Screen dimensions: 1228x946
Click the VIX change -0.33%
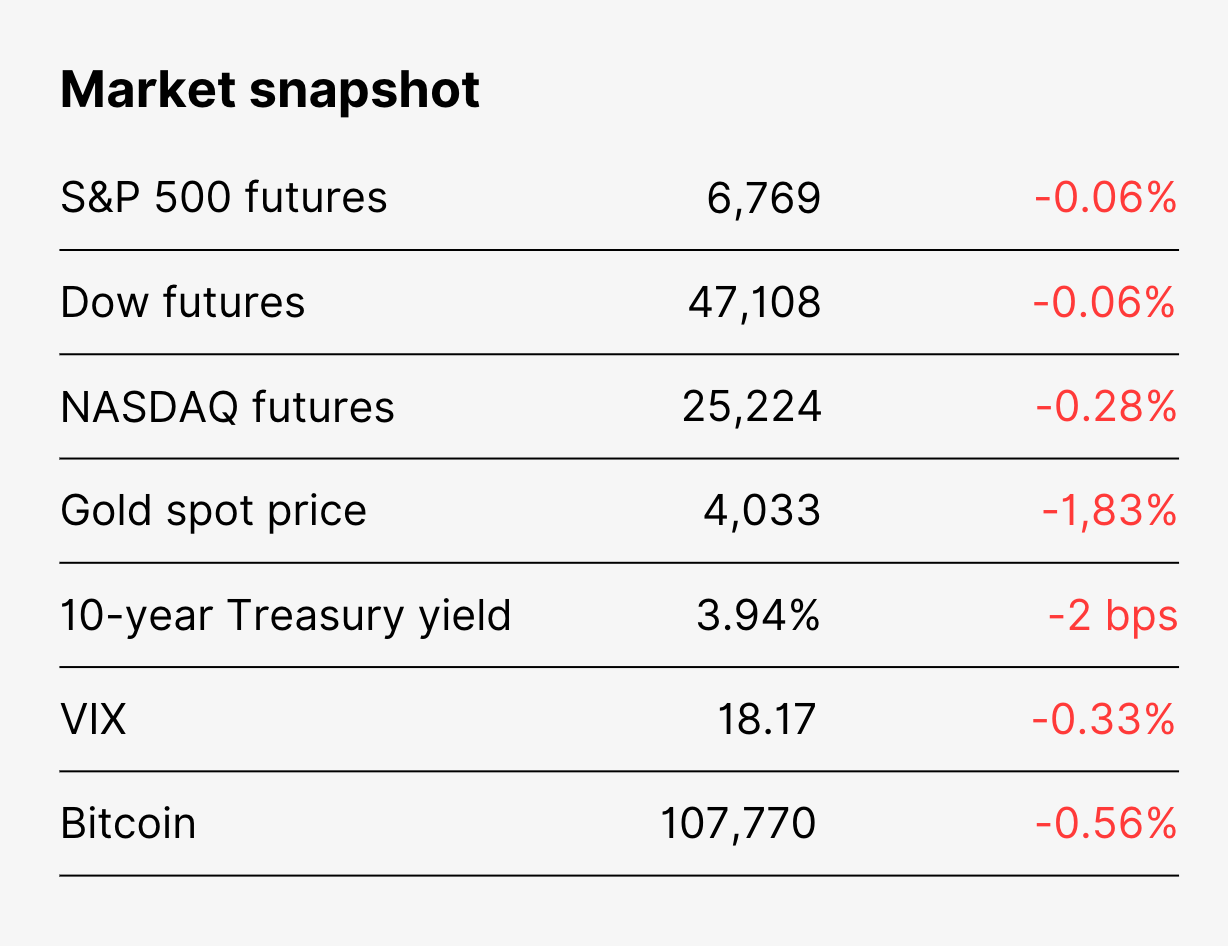tap(1104, 720)
